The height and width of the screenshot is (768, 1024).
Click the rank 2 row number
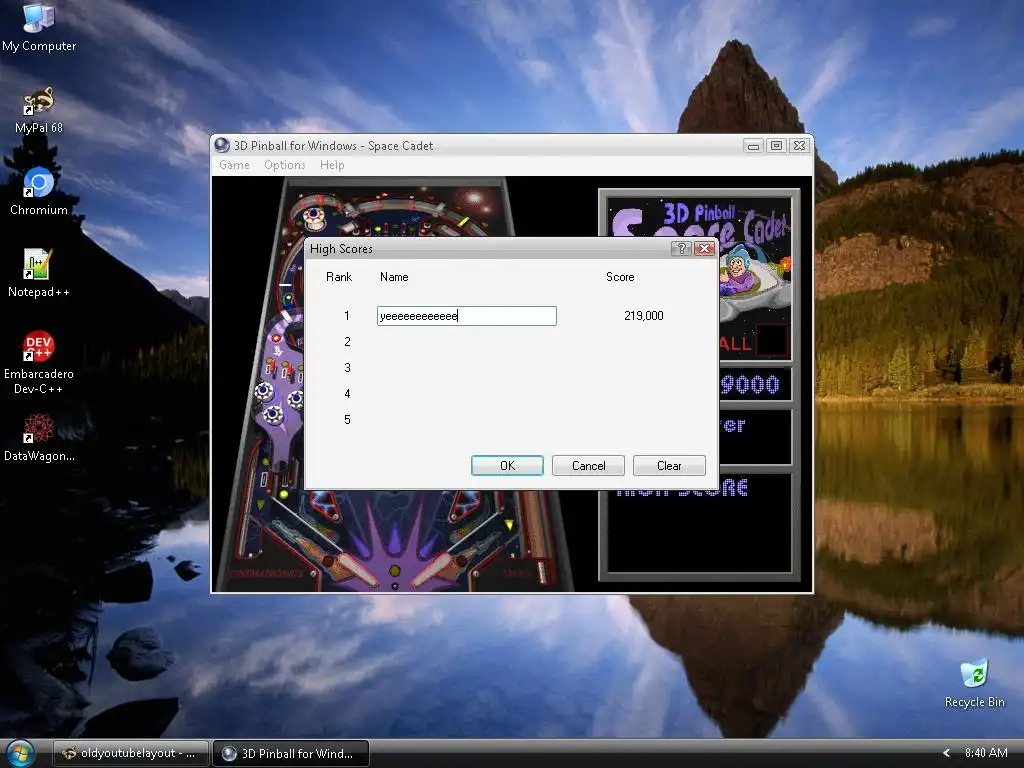point(347,342)
